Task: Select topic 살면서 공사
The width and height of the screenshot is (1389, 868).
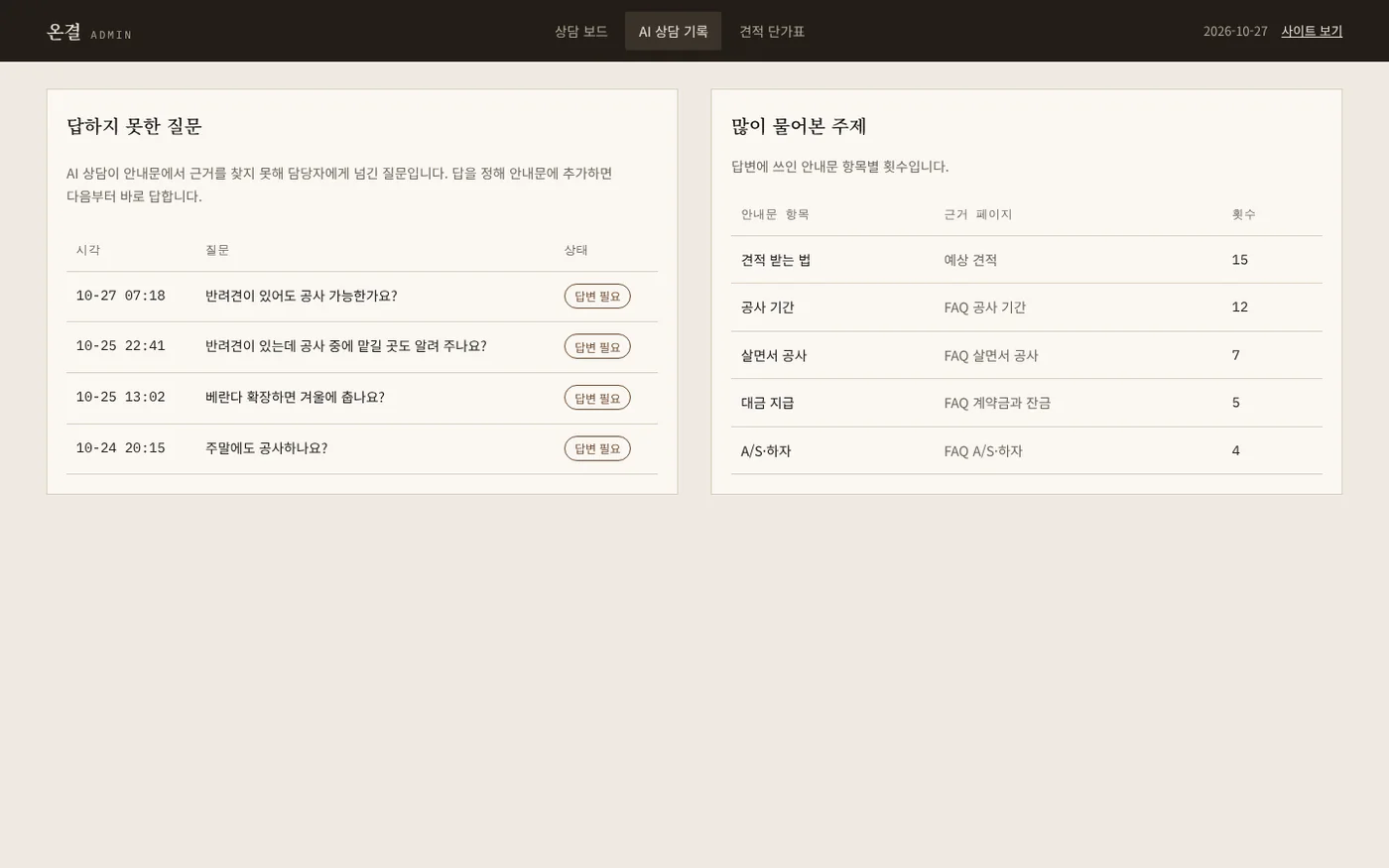Action: tap(774, 355)
